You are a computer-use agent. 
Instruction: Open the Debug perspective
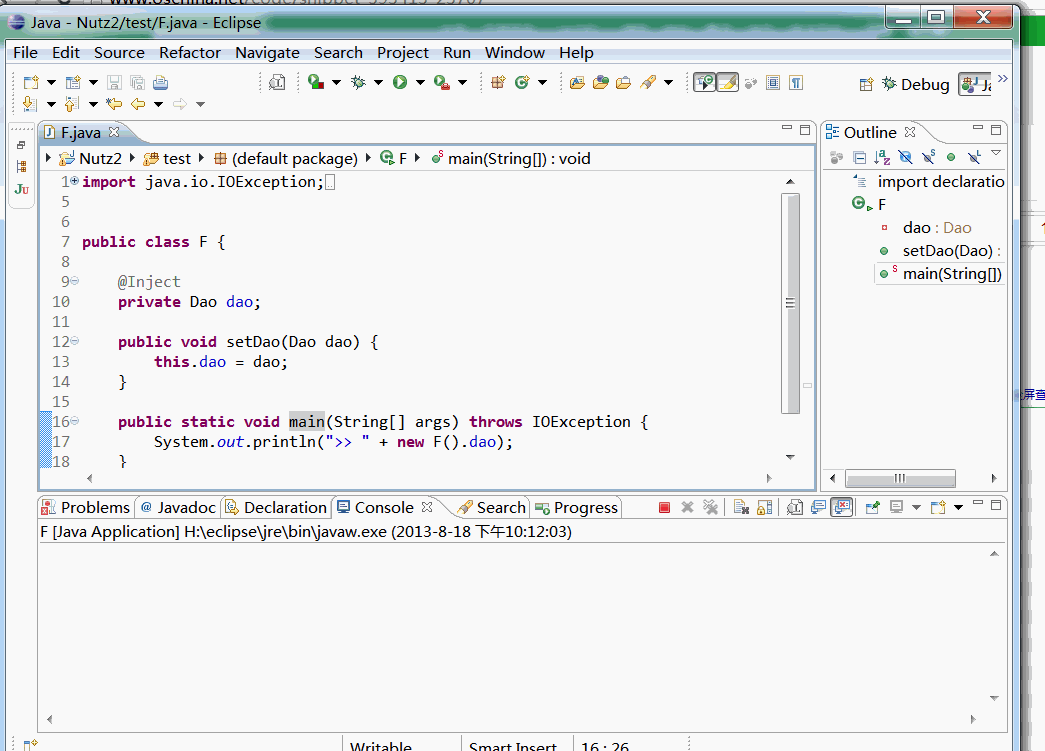(x=914, y=85)
